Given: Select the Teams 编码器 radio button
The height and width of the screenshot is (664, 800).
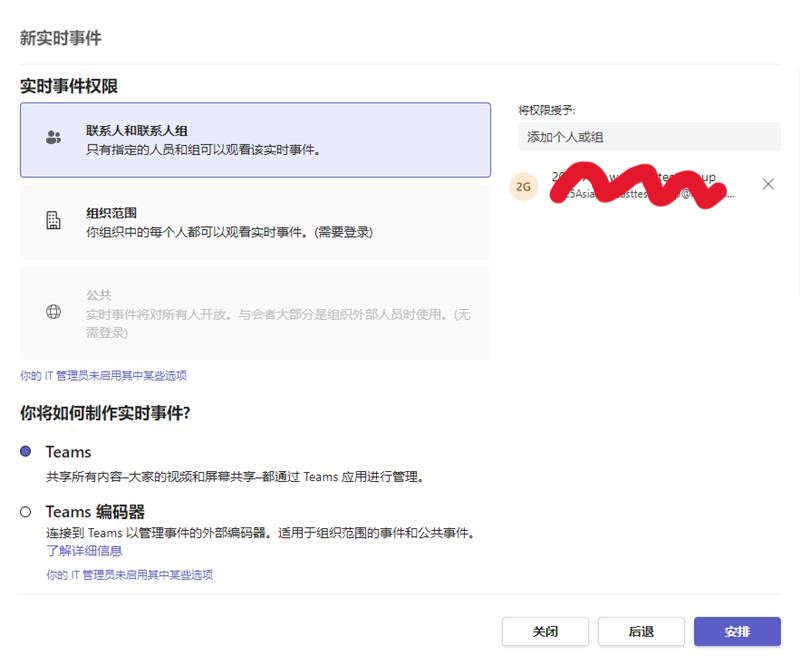Looking at the screenshot, I should click(x=26, y=511).
